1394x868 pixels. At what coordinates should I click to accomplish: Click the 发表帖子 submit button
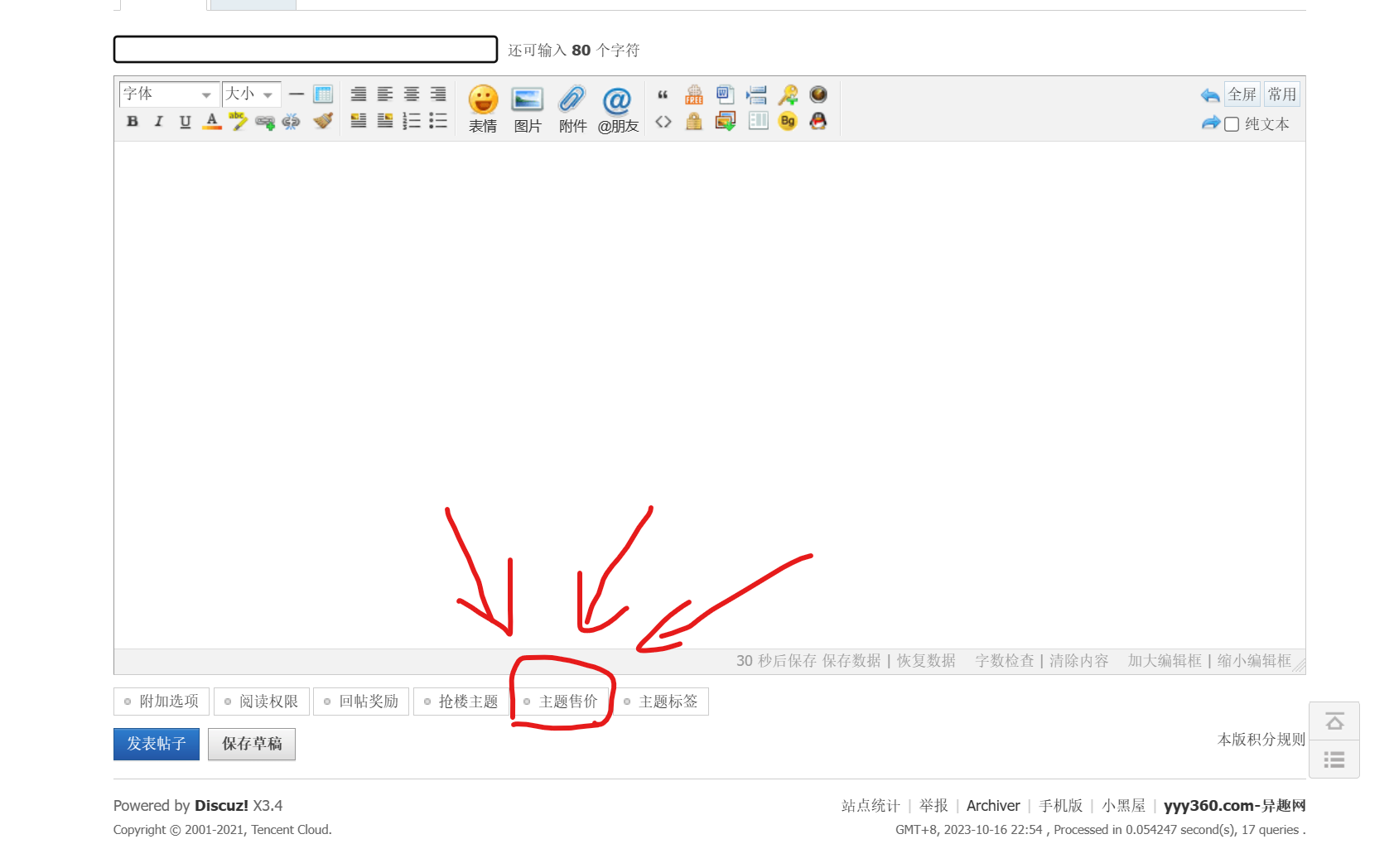coord(157,744)
